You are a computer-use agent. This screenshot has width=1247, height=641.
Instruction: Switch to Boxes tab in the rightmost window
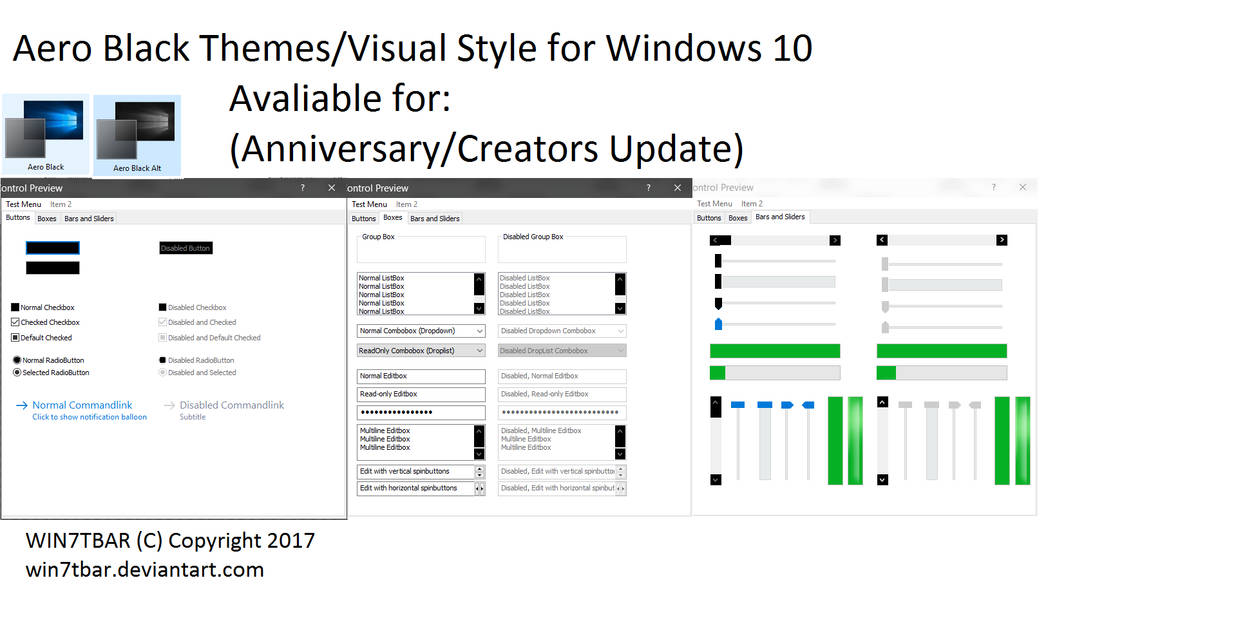pos(738,218)
